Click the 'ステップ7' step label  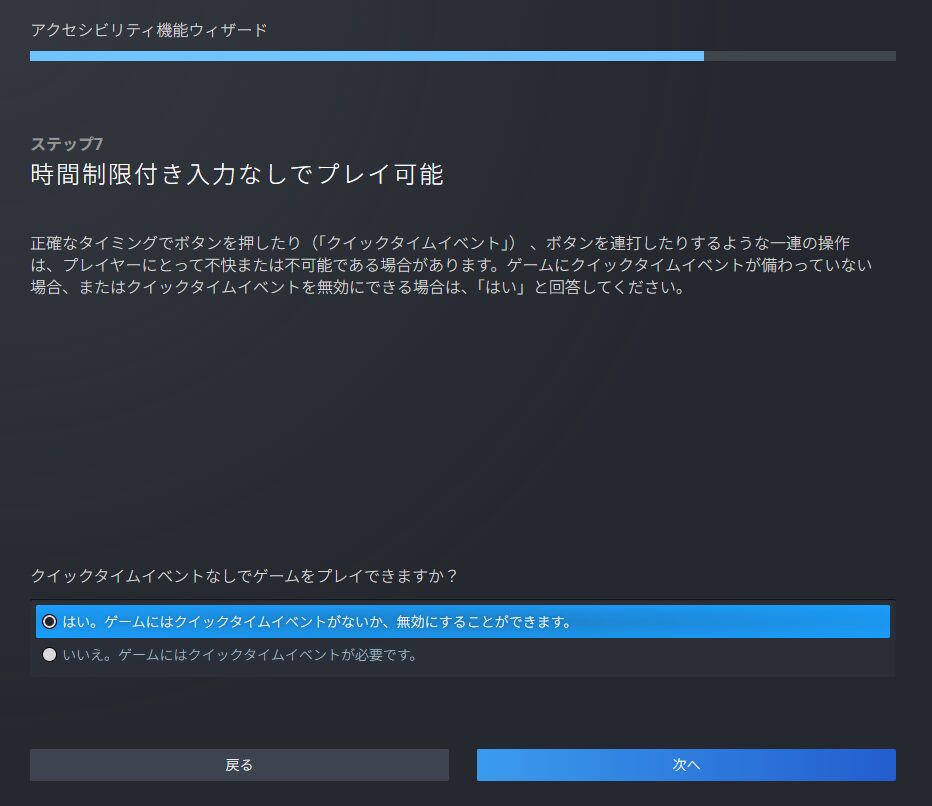[67, 145]
